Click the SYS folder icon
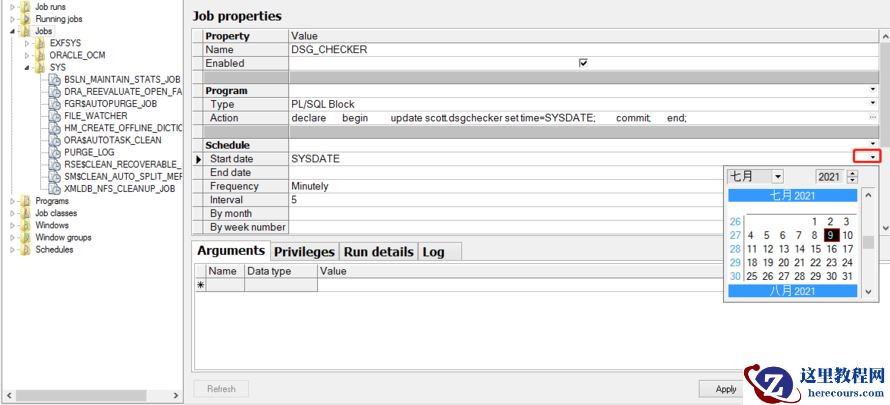Screen dimensions: 890x405 tap(39, 68)
